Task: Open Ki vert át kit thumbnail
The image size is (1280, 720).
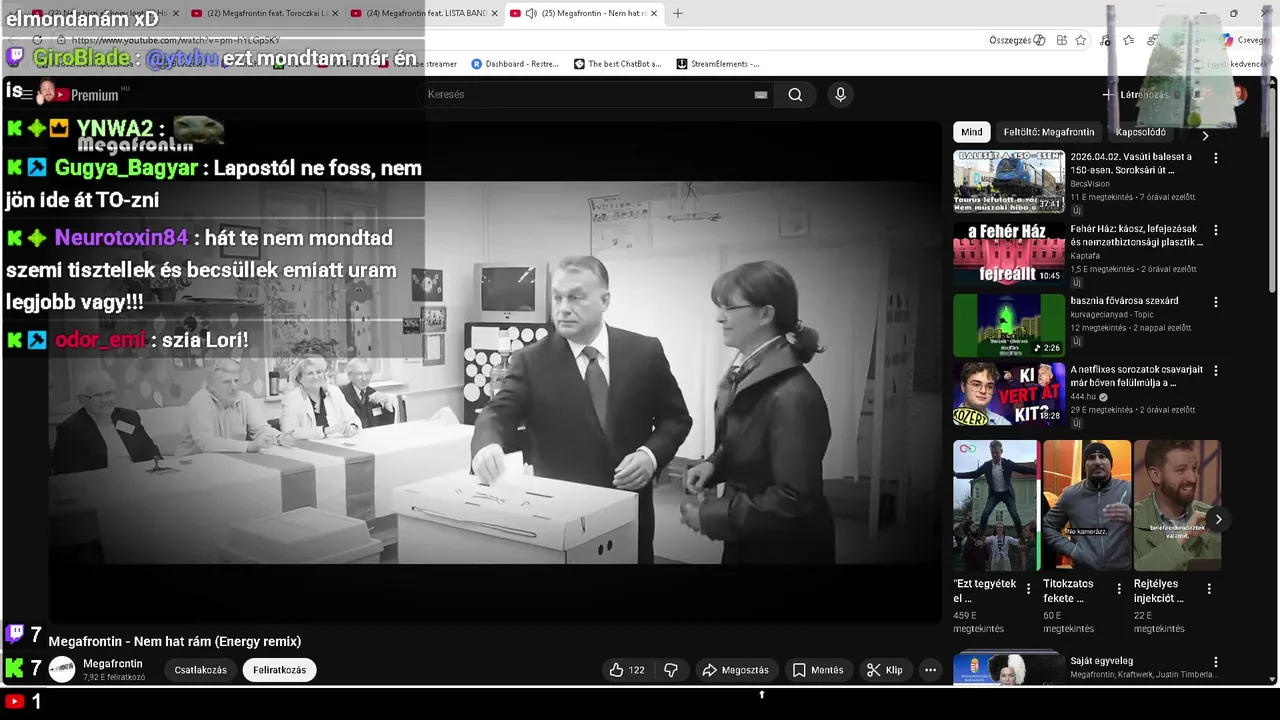Action: [x=1009, y=394]
